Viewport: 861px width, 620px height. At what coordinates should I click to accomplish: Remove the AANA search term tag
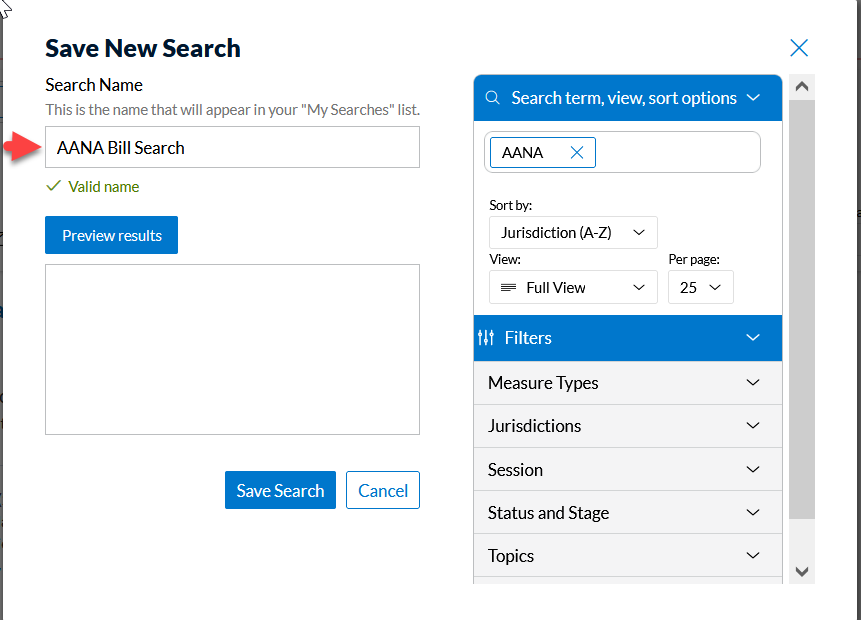click(576, 152)
